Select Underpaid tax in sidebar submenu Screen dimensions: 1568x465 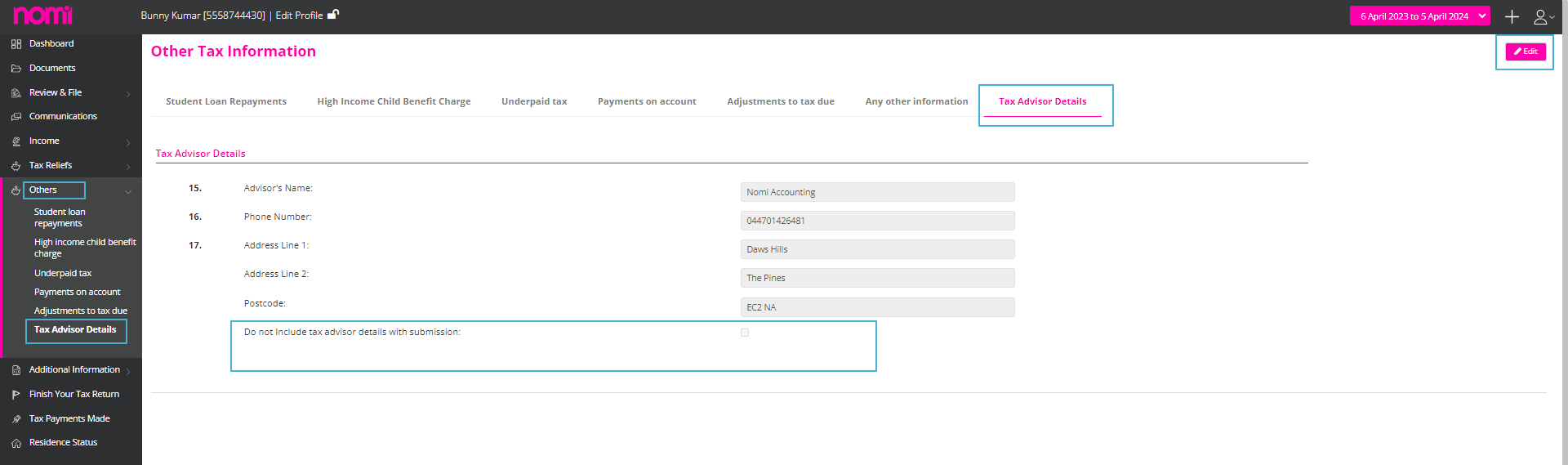tap(63, 273)
